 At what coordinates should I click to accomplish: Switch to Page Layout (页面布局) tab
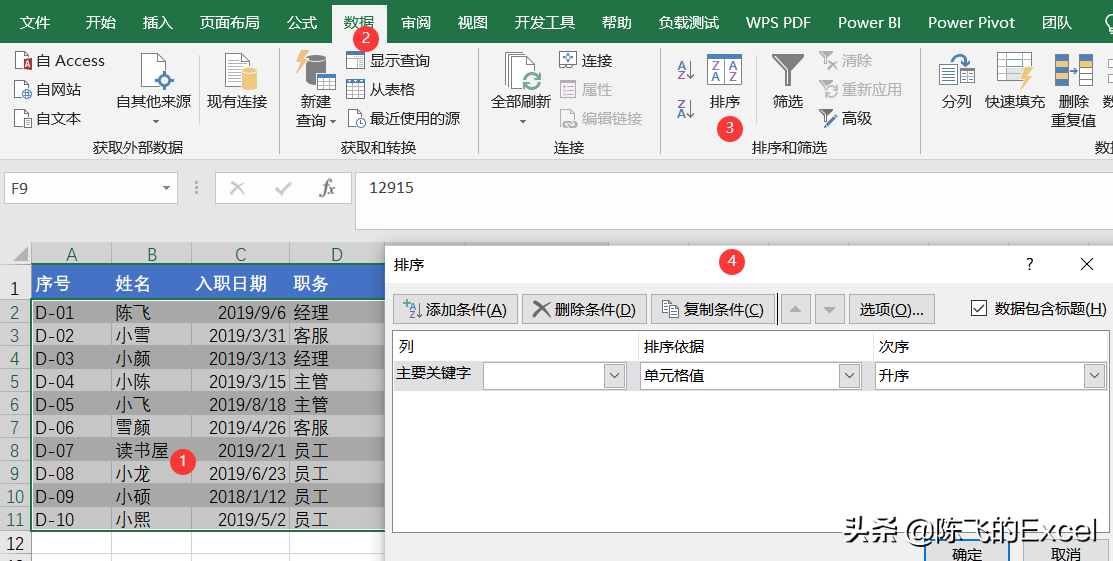coord(230,23)
